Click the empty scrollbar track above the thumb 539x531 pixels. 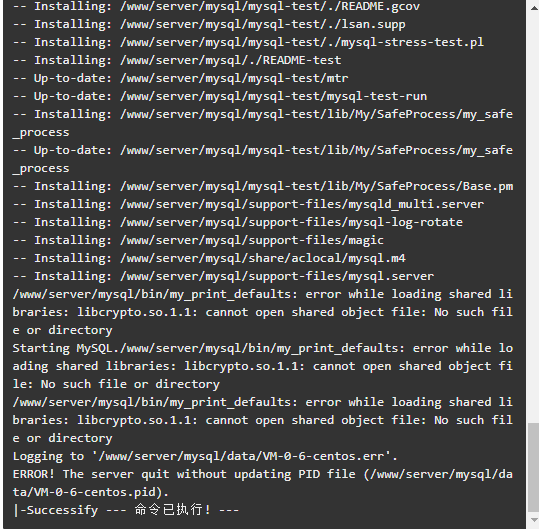pos(534,217)
